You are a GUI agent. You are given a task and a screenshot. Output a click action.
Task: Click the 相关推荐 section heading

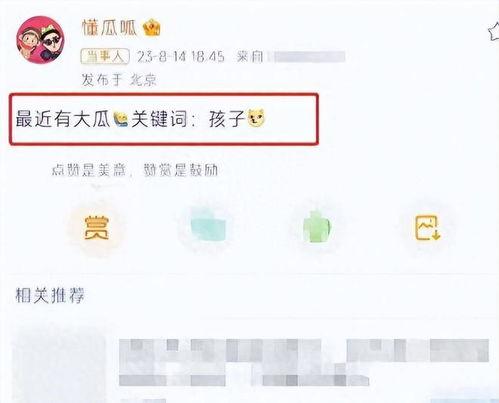(x=50, y=295)
